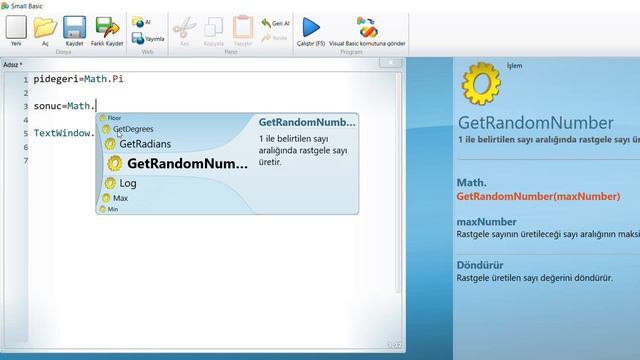Click the editor window close button
The image size is (640, 360).
click(390, 62)
